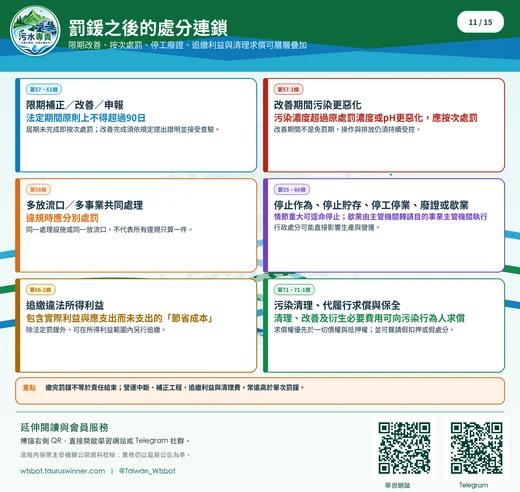Click orange text 違規時應分別處罰

coord(62,218)
